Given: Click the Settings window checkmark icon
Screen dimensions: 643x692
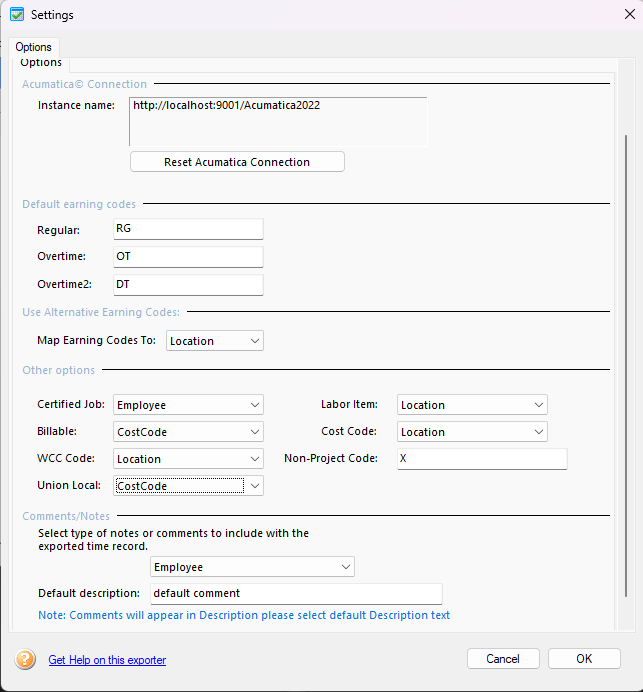Looking at the screenshot, I should click(17, 15).
